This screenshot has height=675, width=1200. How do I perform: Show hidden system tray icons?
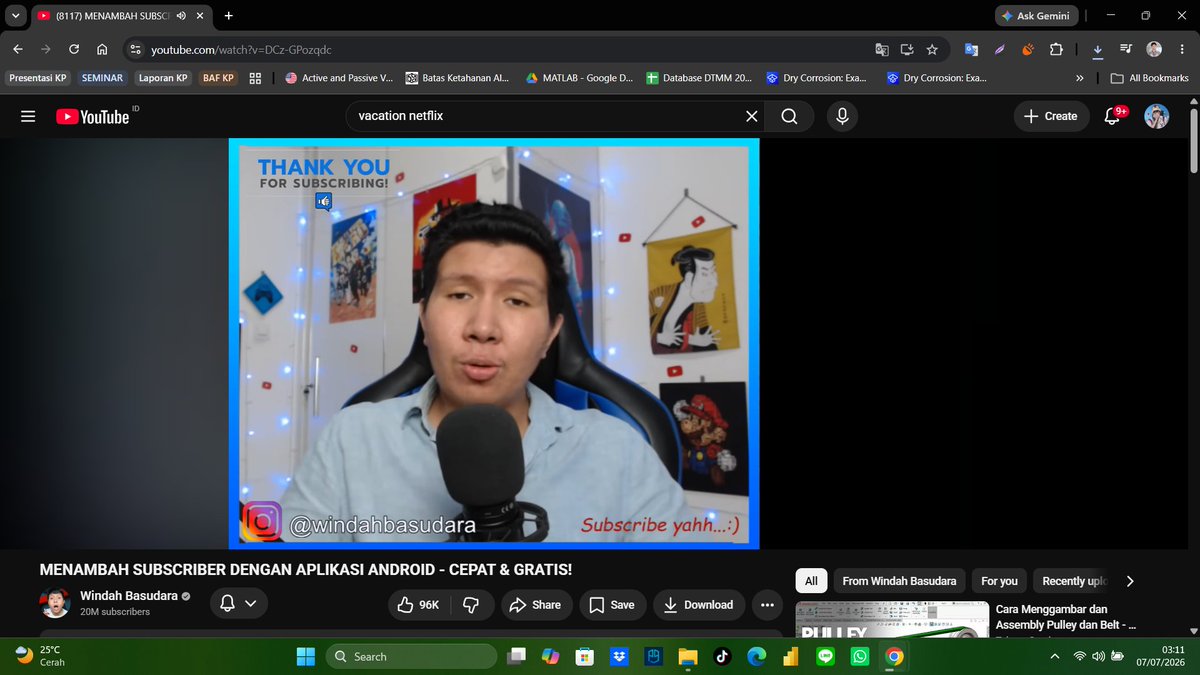pyautogui.click(x=1055, y=657)
